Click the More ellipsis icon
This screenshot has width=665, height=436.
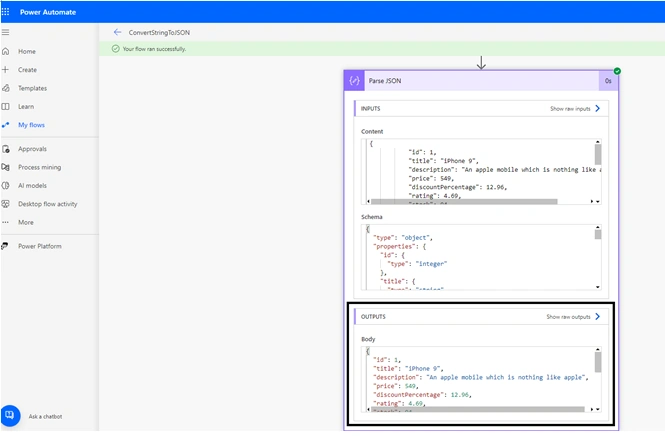6,222
